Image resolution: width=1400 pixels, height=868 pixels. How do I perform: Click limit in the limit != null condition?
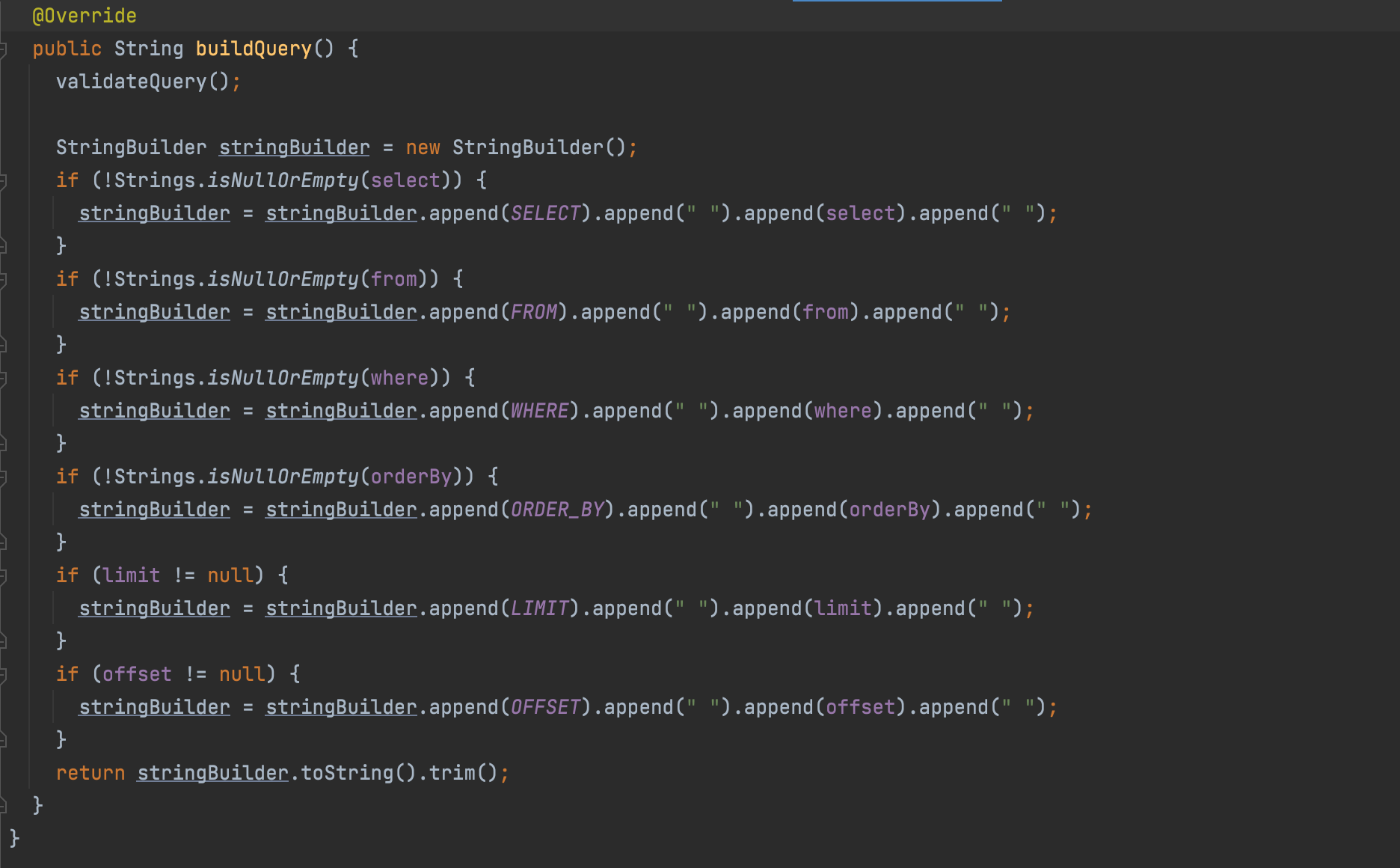pyautogui.click(x=132, y=575)
